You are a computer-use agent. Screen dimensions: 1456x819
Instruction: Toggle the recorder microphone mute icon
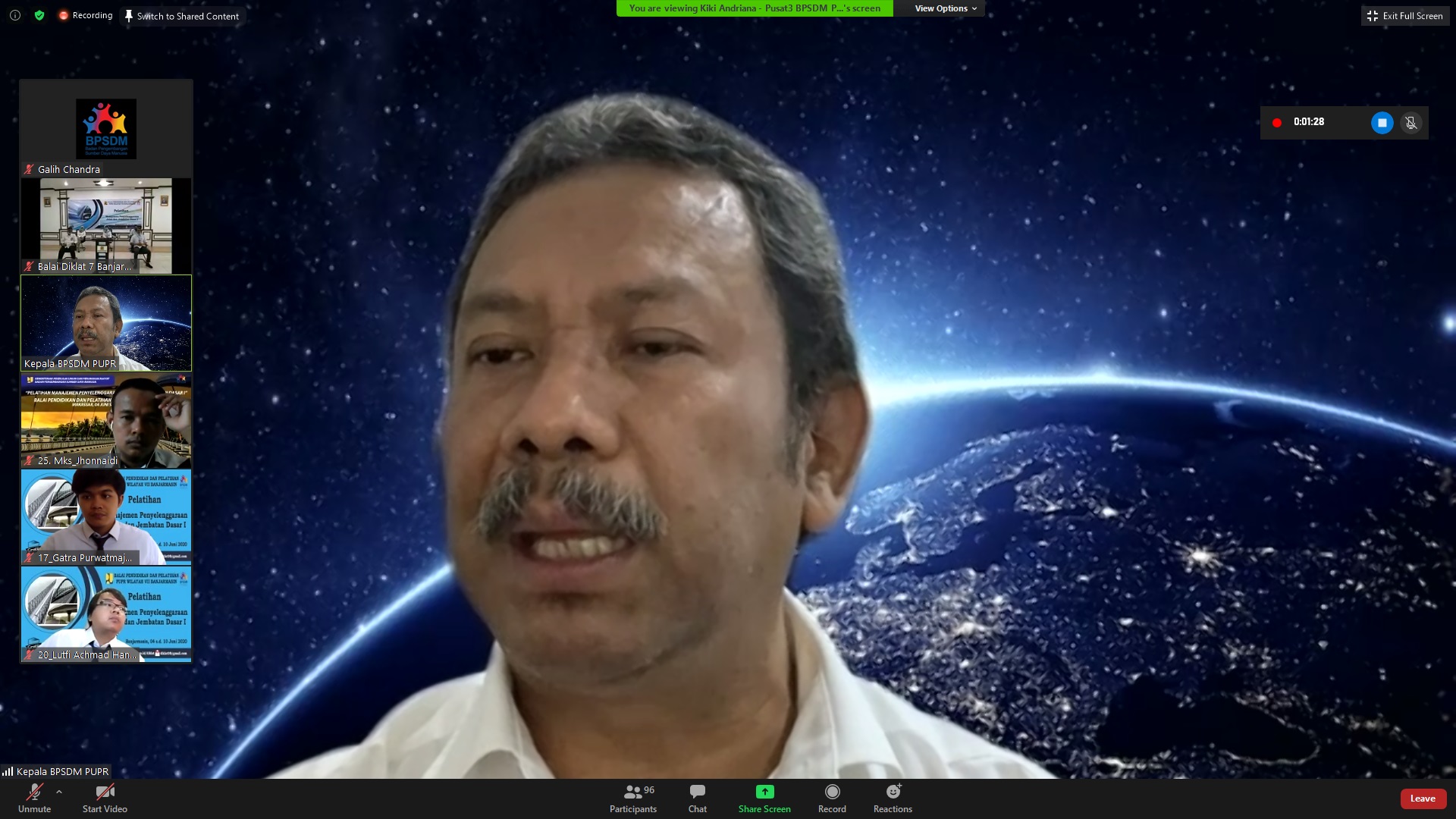(x=1410, y=123)
